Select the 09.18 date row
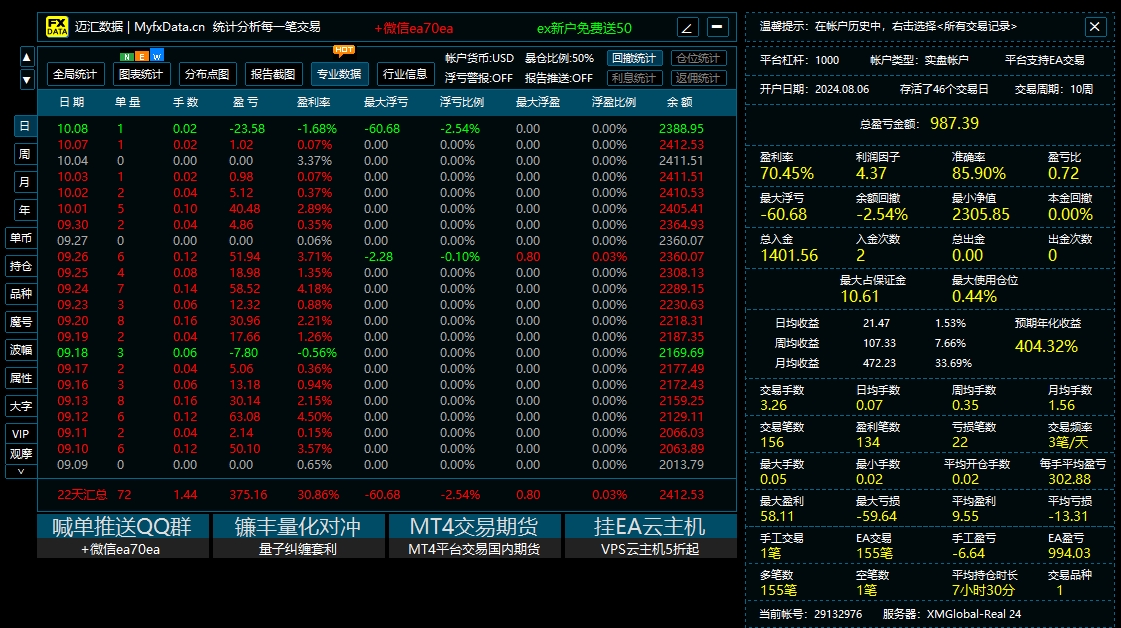This screenshot has width=1121, height=628. coord(386,353)
